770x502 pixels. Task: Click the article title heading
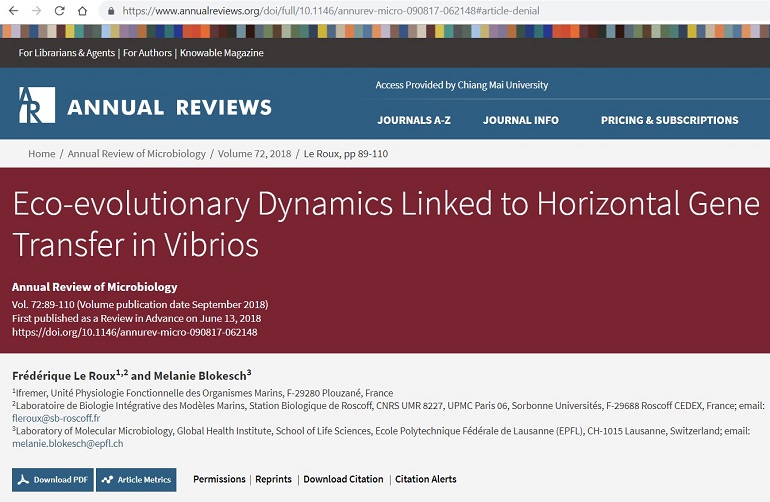pyautogui.click(x=386, y=224)
